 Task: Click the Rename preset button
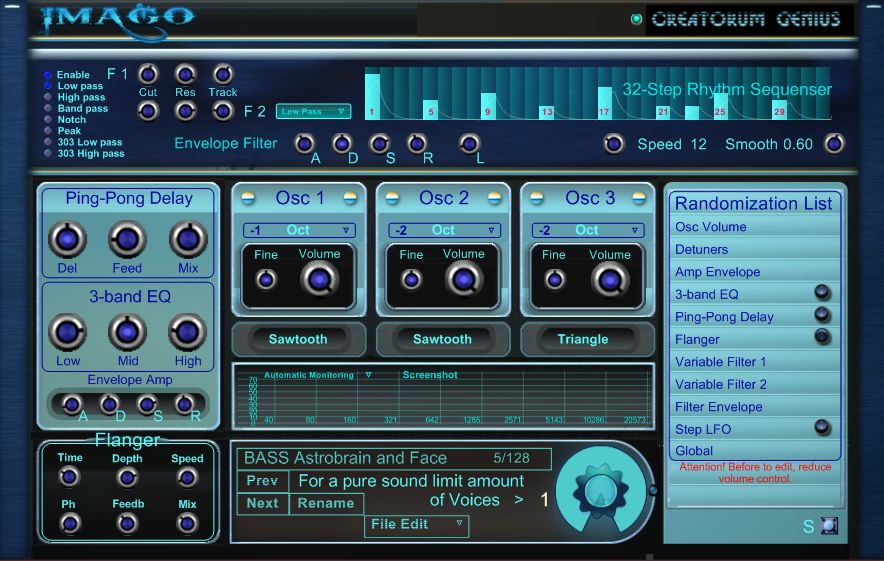[326, 503]
